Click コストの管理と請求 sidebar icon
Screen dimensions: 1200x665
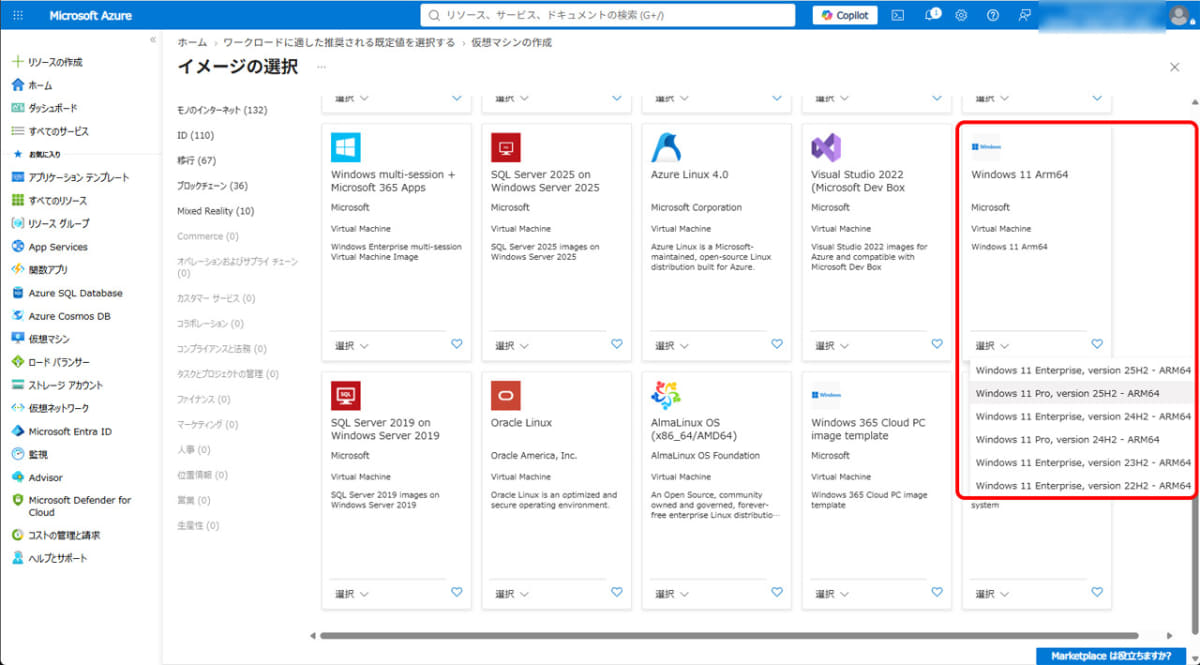17,535
